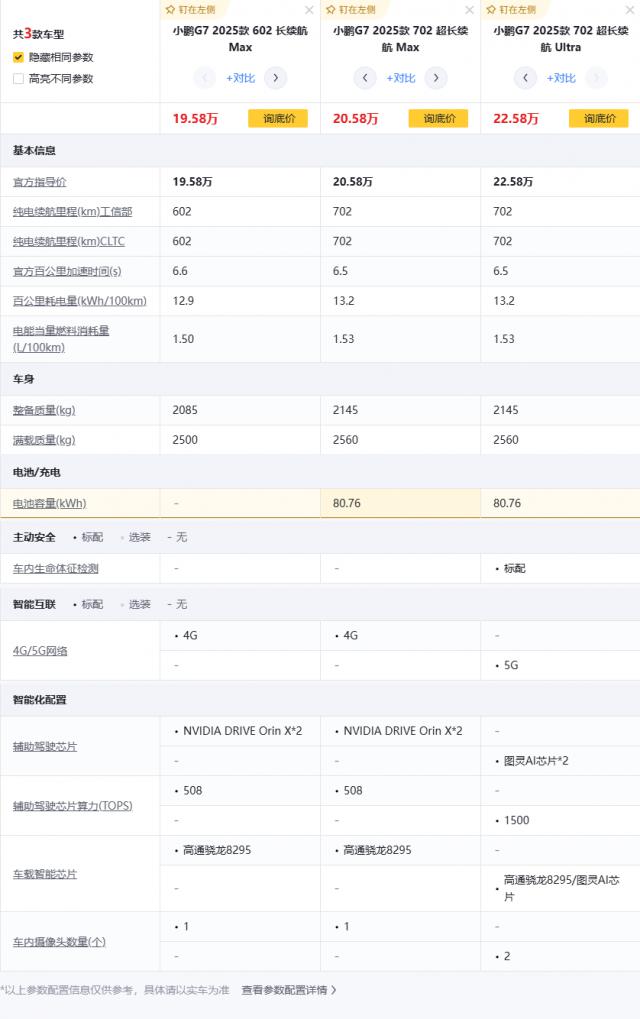This screenshot has height=1019, width=640.
Task: Go to next trim after 702 超长续航 Max
Action: [x=436, y=78]
